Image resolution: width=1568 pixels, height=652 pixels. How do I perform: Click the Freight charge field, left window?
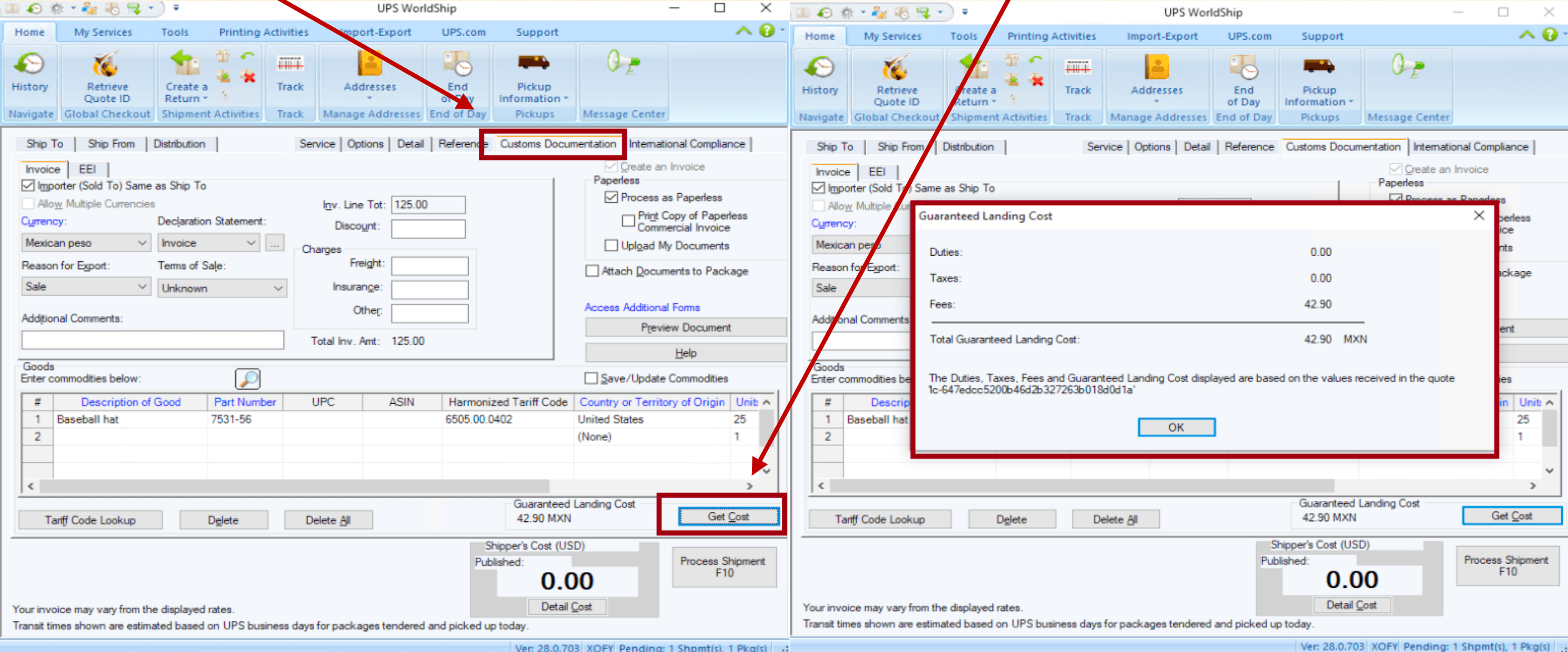tap(430, 265)
